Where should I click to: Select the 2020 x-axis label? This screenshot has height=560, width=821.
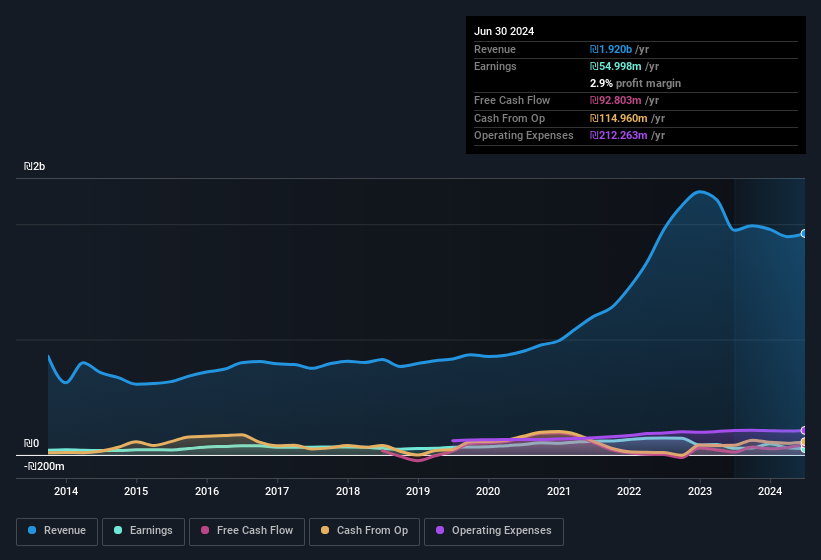[x=488, y=491]
